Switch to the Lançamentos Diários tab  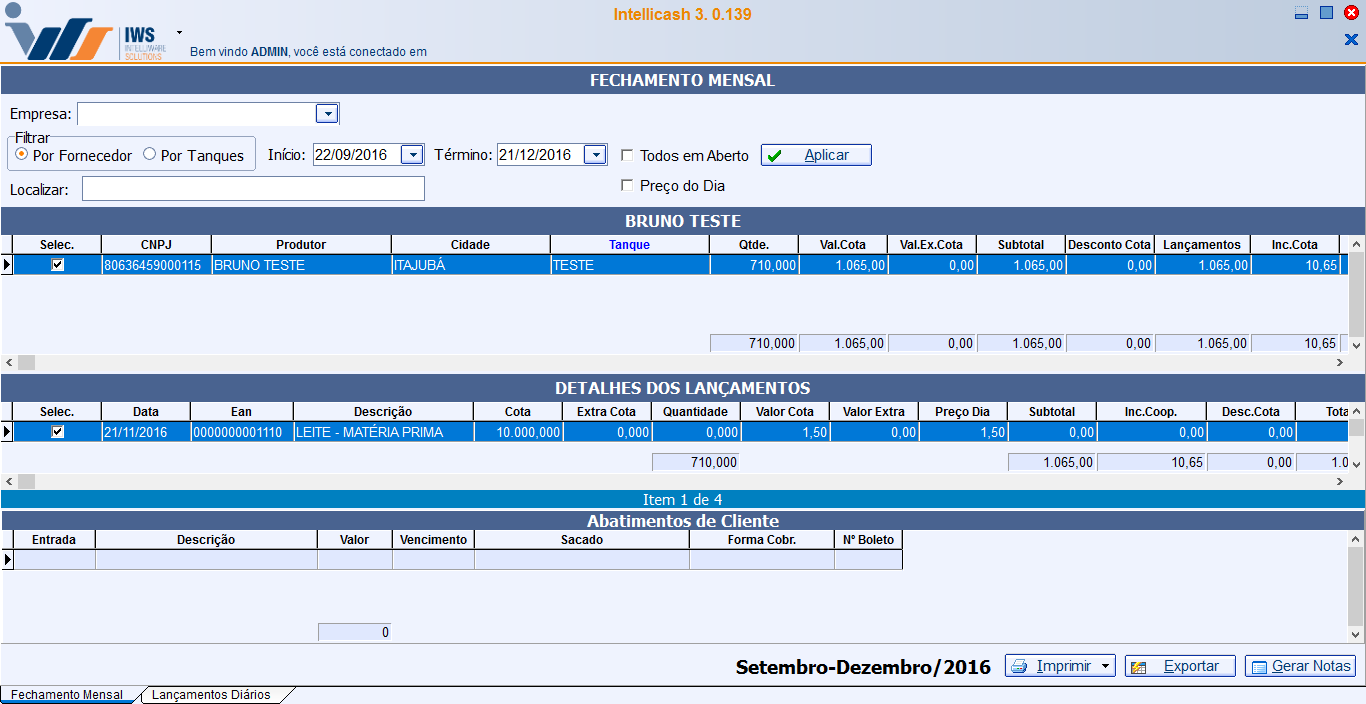click(x=211, y=695)
